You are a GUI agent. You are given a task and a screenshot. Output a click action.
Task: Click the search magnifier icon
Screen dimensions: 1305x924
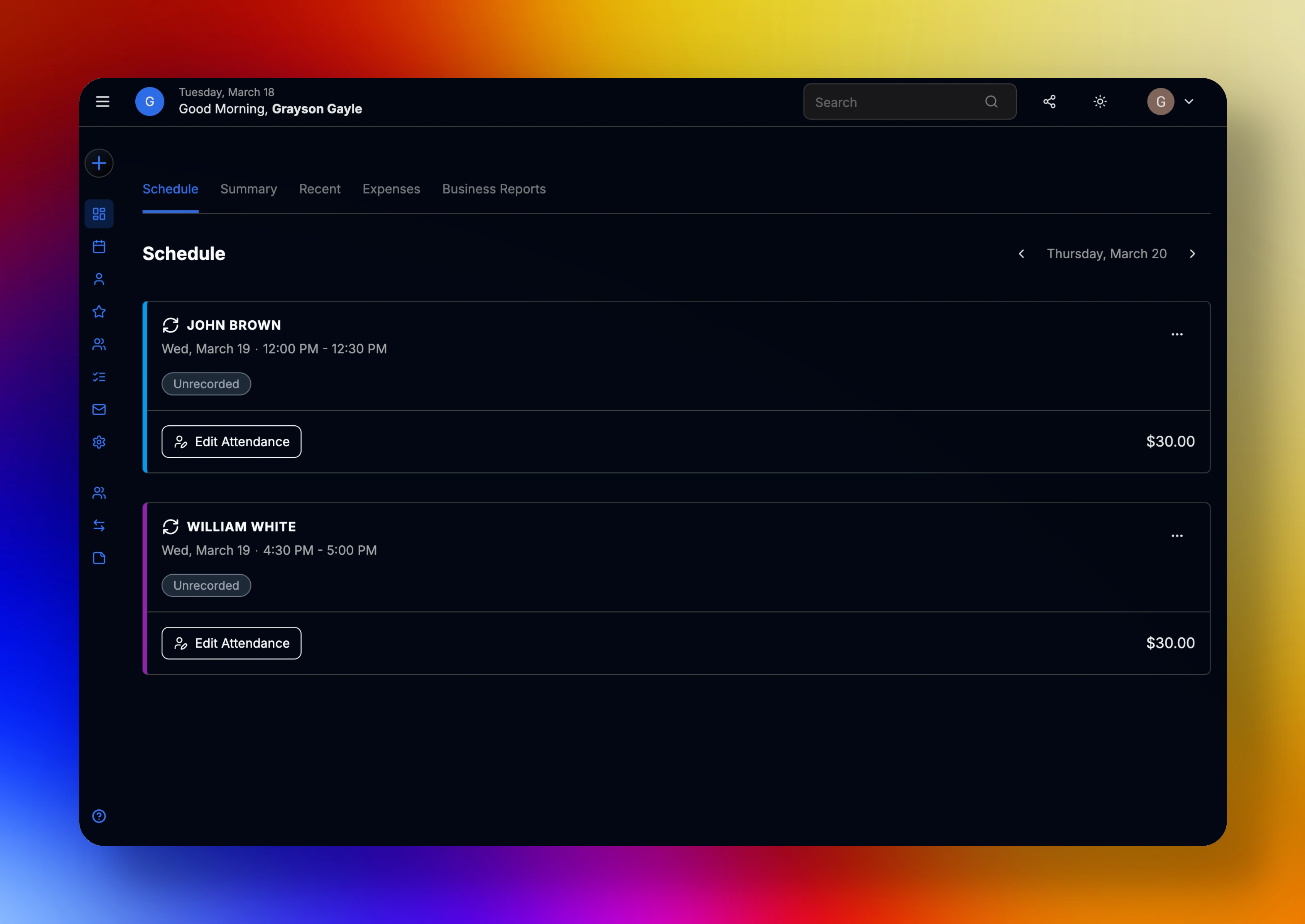pyautogui.click(x=992, y=102)
